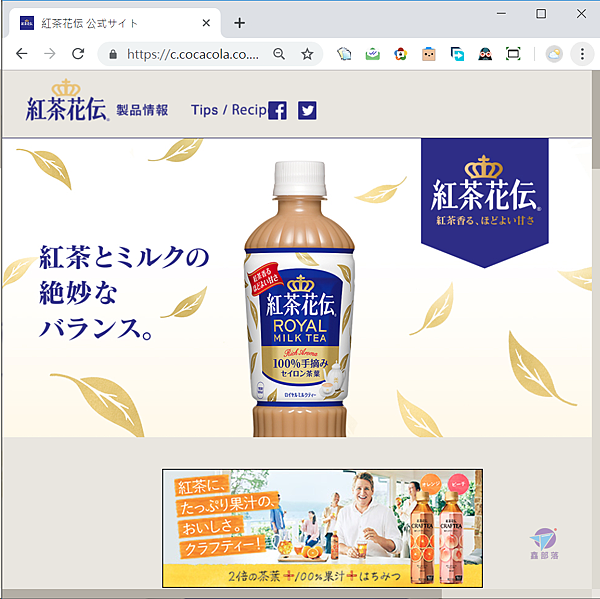Click the browser forward arrow
This screenshot has height=599, width=600.
tap(50, 54)
